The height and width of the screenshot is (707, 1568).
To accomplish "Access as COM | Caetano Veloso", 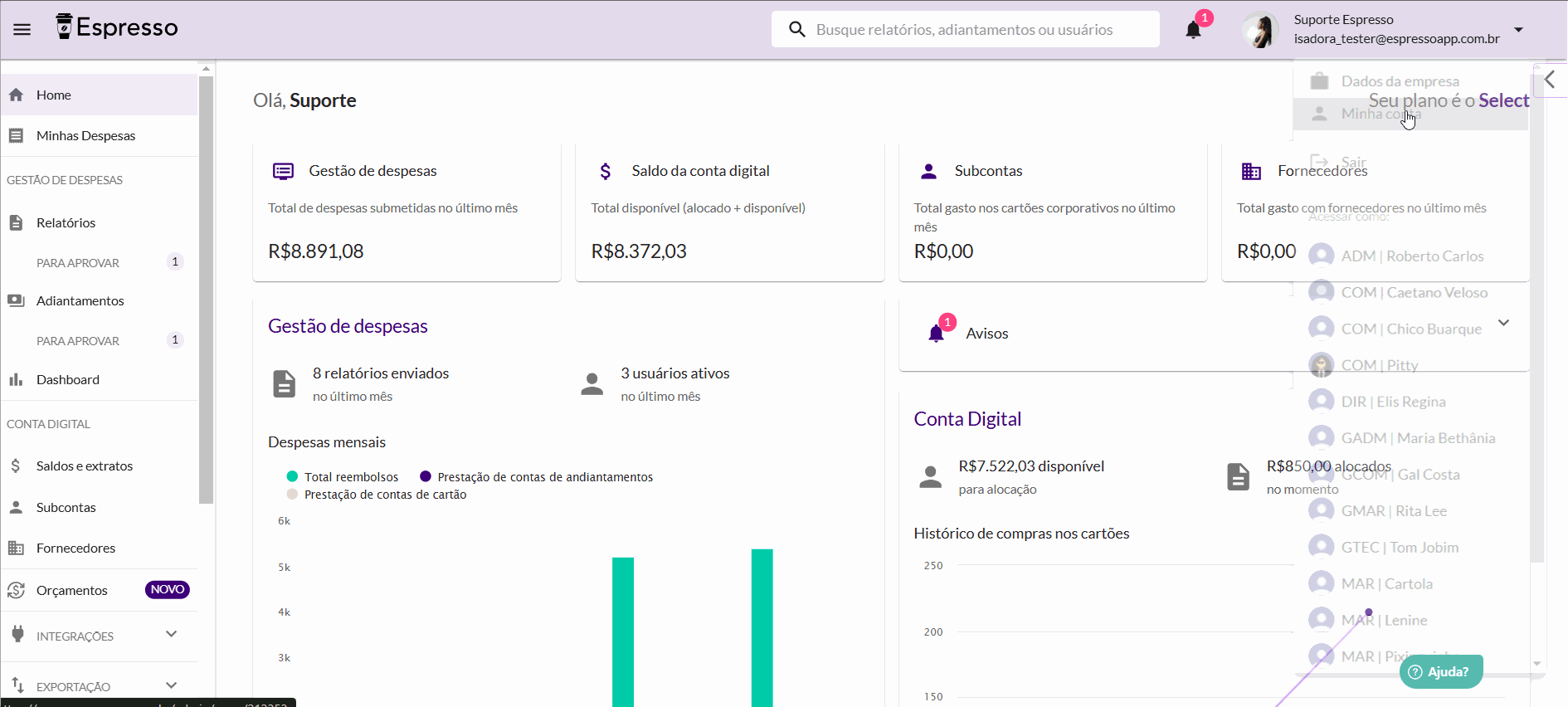I will point(1410,292).
